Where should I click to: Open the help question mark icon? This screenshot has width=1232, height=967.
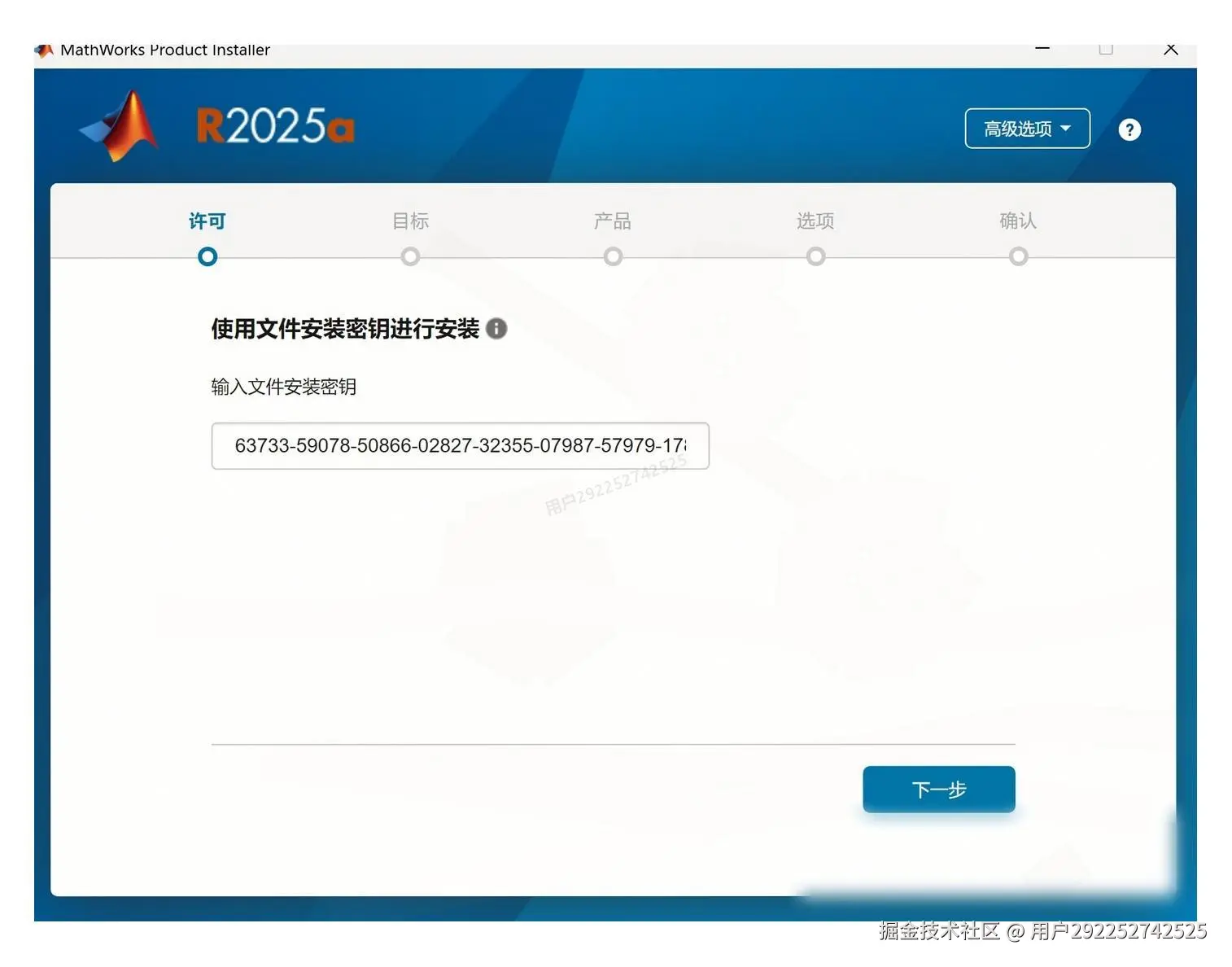(x=1129, y=129)
